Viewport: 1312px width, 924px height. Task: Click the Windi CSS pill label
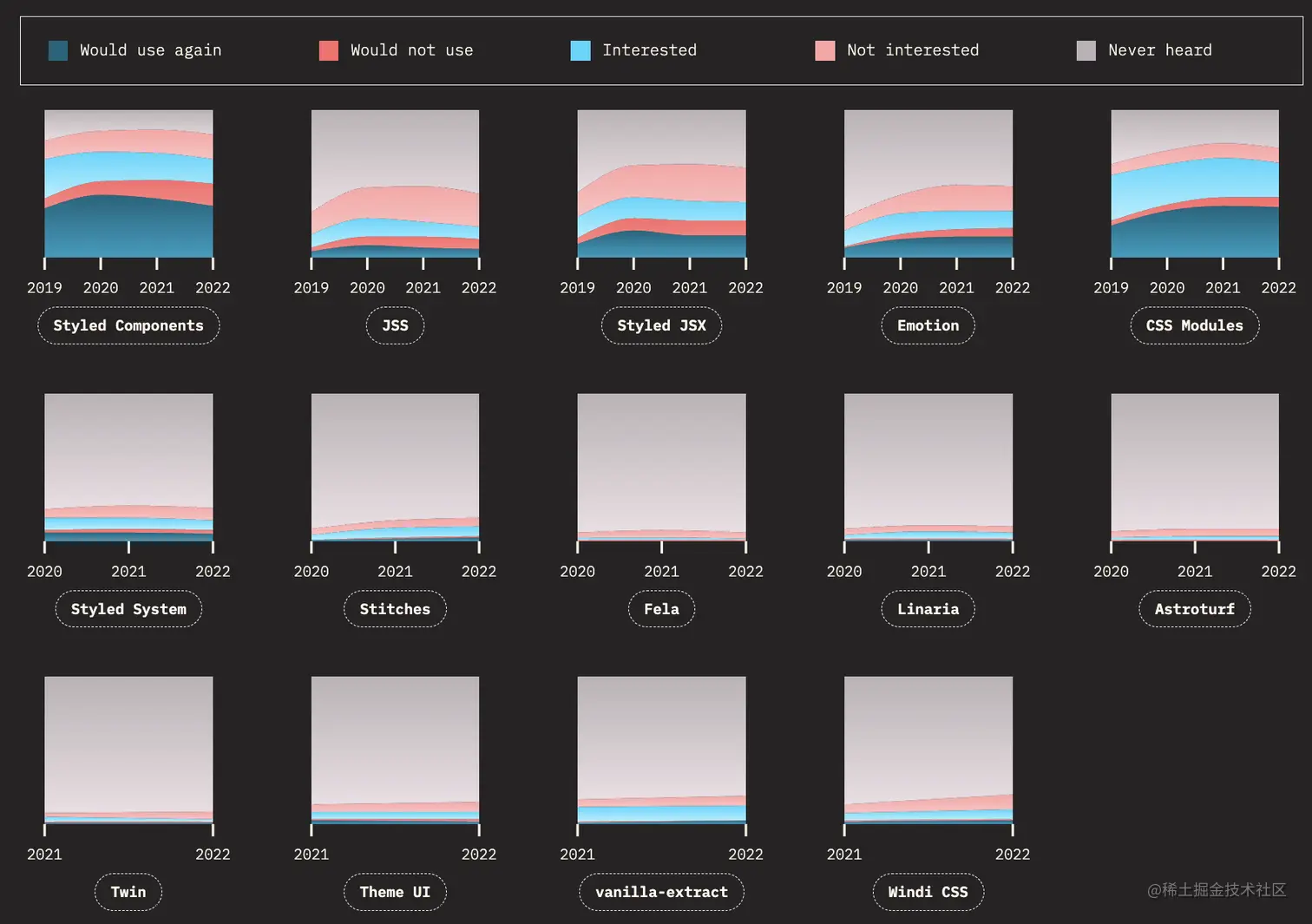(928, 892)
